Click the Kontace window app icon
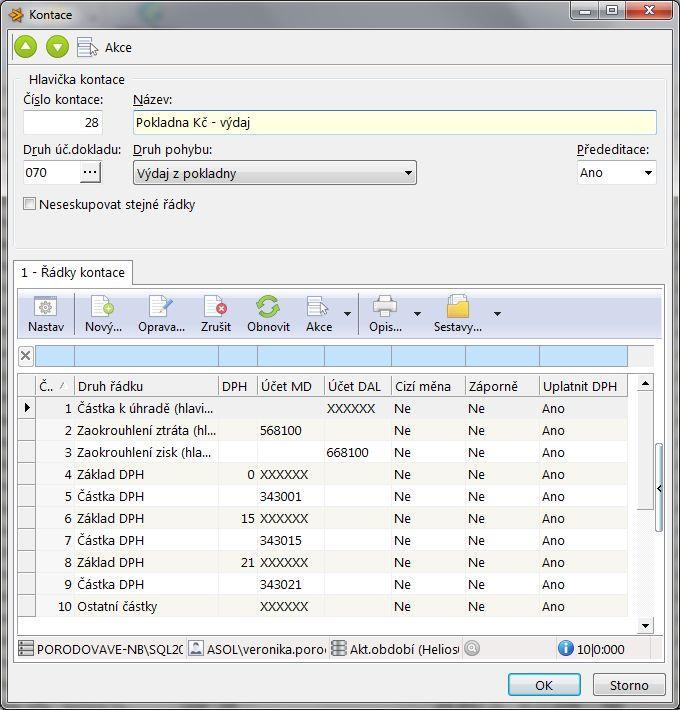Viewport: 680px width, 710px height. coord(16,15)
